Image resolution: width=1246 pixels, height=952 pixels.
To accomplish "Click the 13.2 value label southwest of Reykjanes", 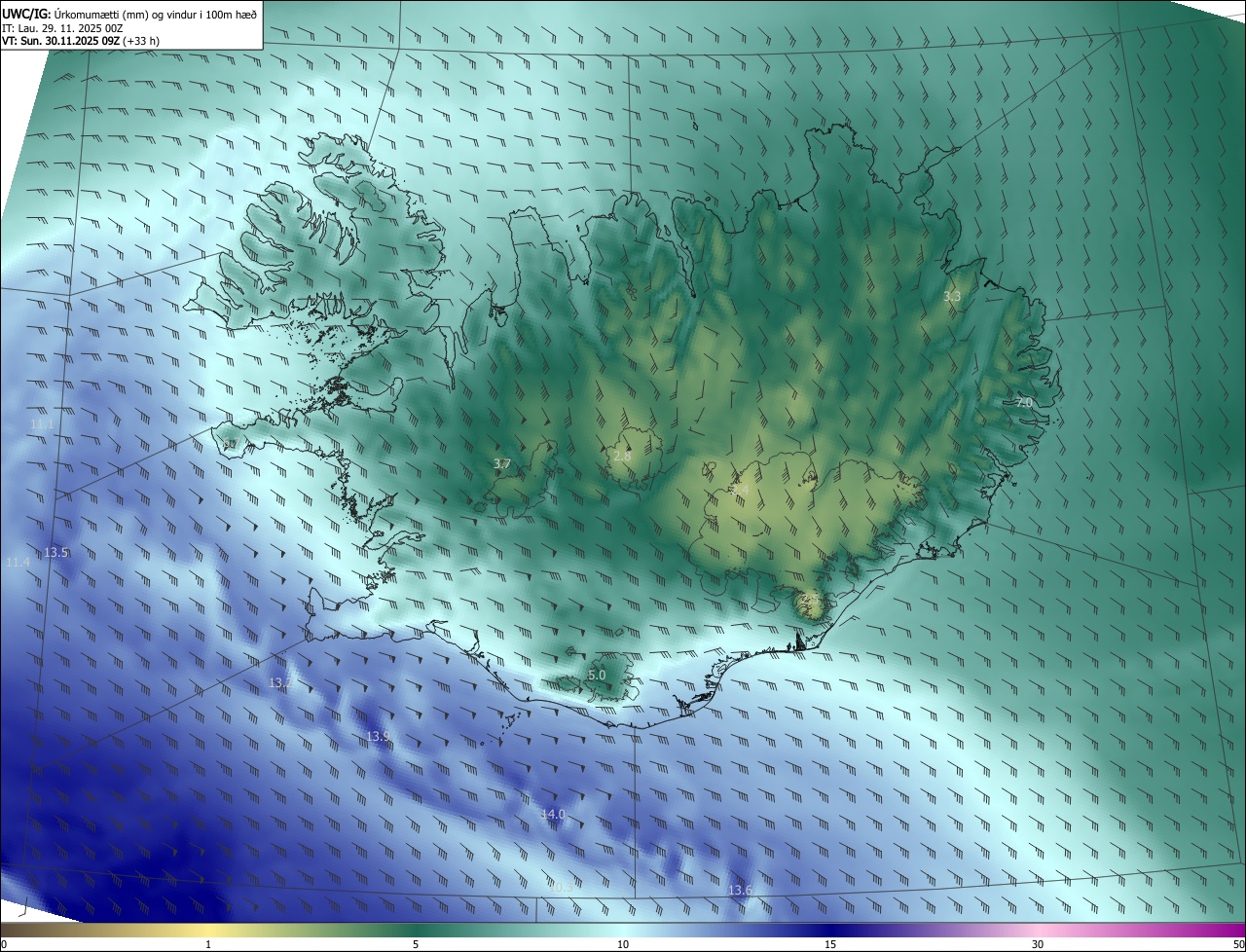I will 280,683.
